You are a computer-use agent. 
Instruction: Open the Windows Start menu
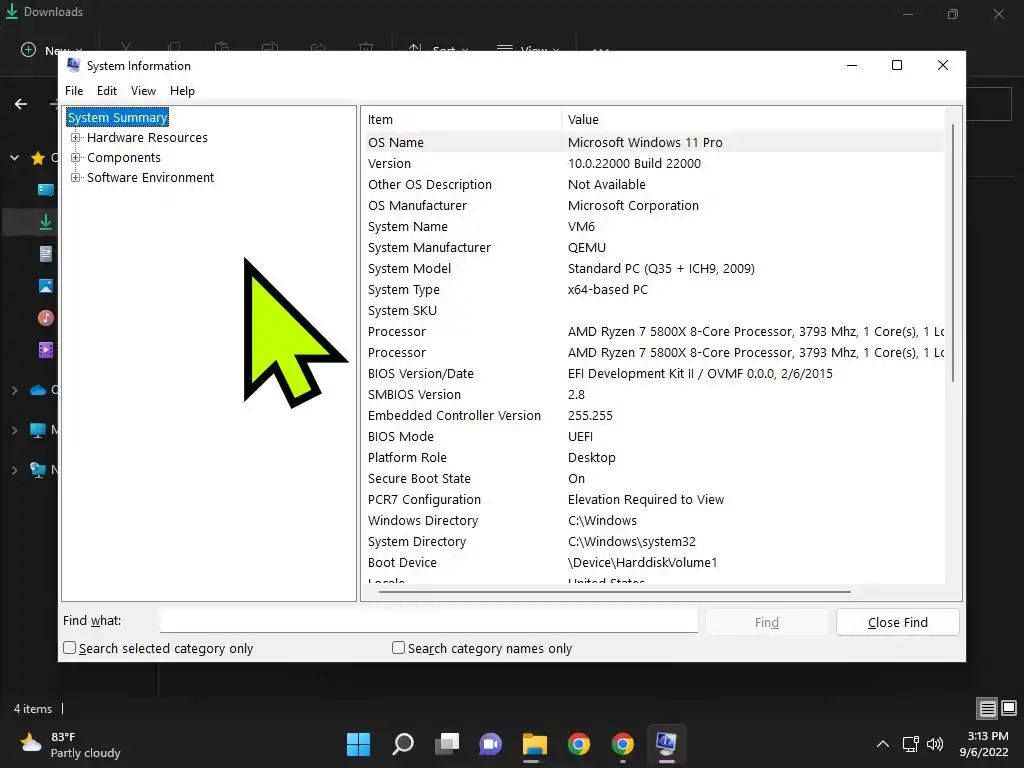359,744
